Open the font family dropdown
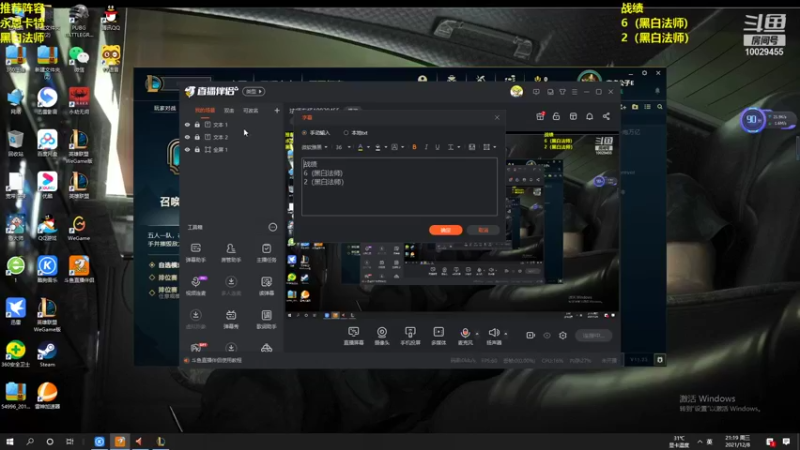Screen dimensions: 800x450 pos(315,147)
